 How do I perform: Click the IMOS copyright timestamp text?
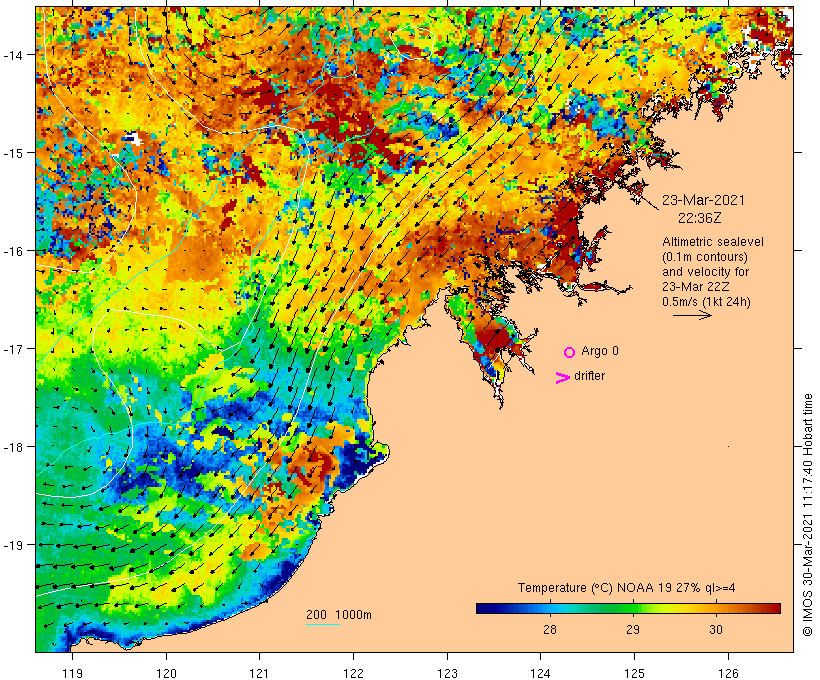[x=807, y=515]
